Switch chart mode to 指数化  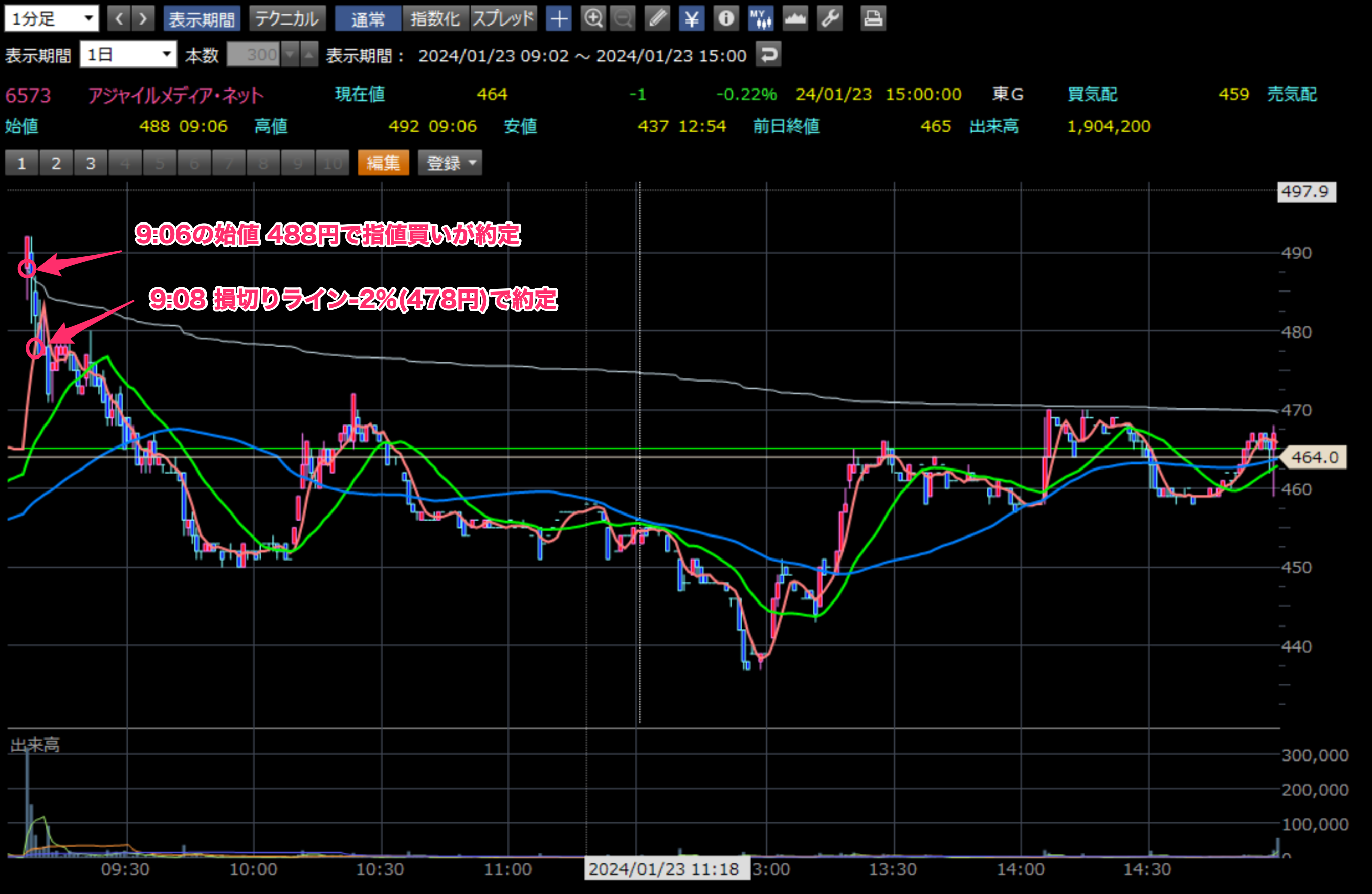click(x=435, y=19)
